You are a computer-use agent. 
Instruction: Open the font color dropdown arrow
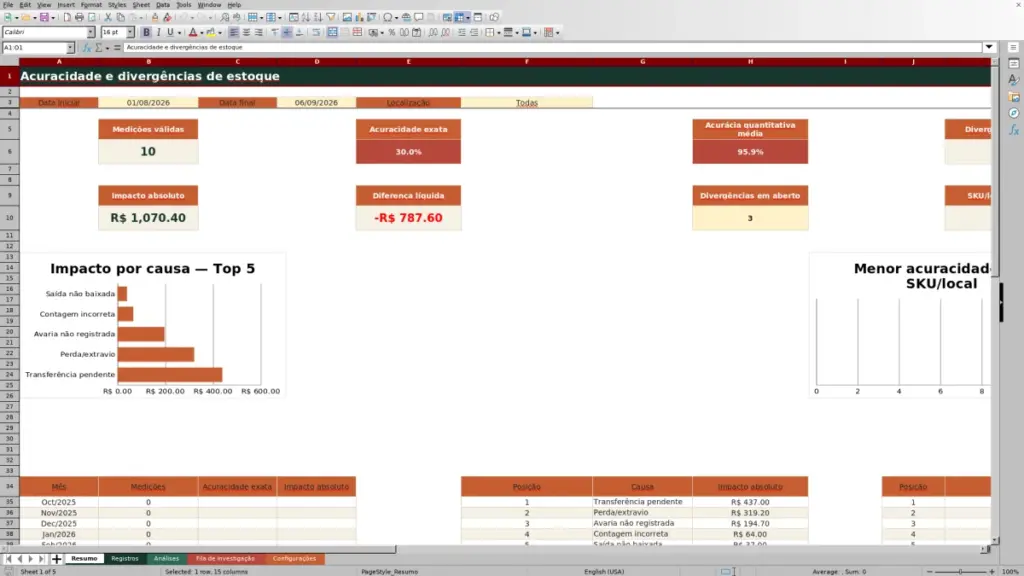(x=202, y=33)
